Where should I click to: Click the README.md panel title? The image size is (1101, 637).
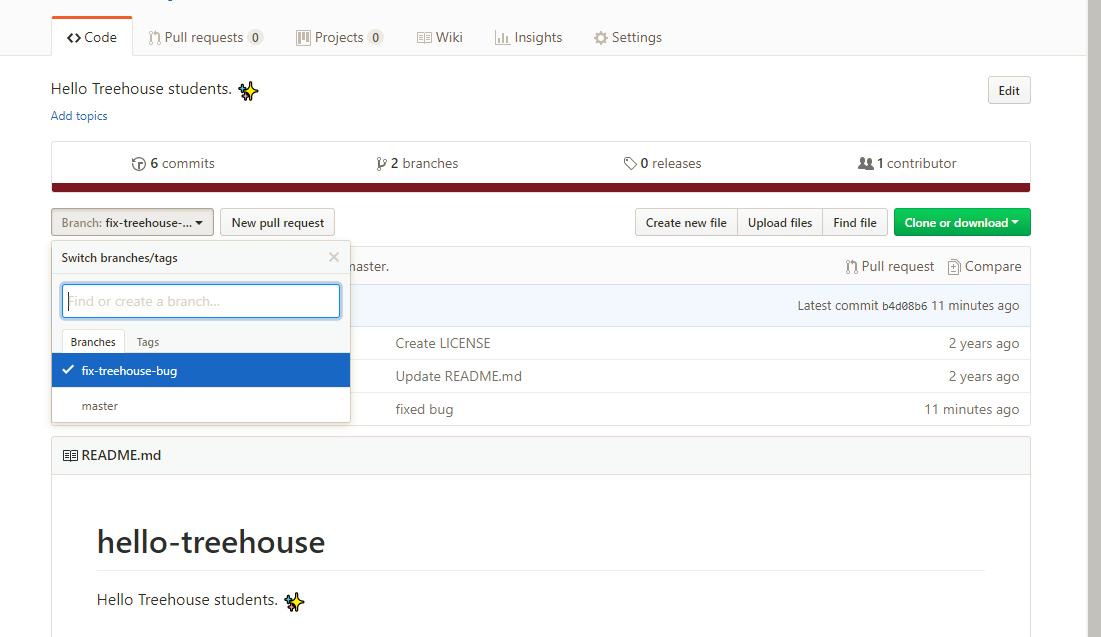point(121,455)
